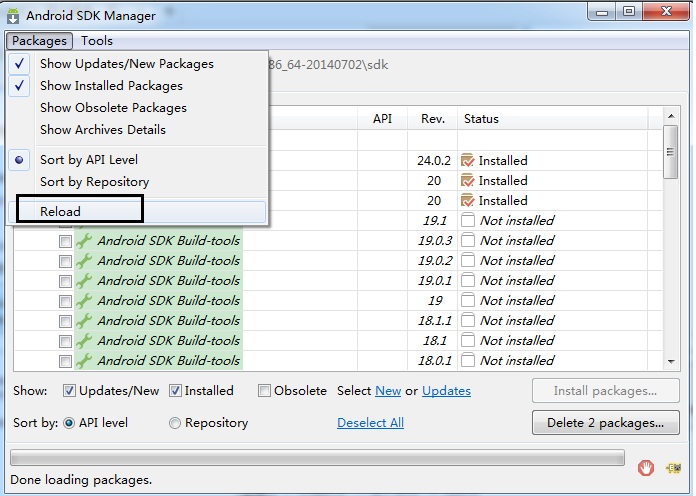This screenshot has height=496, width=696.
Task: Click wrench icon of Build-tools 19.0.3
Action: coord(84,241)
